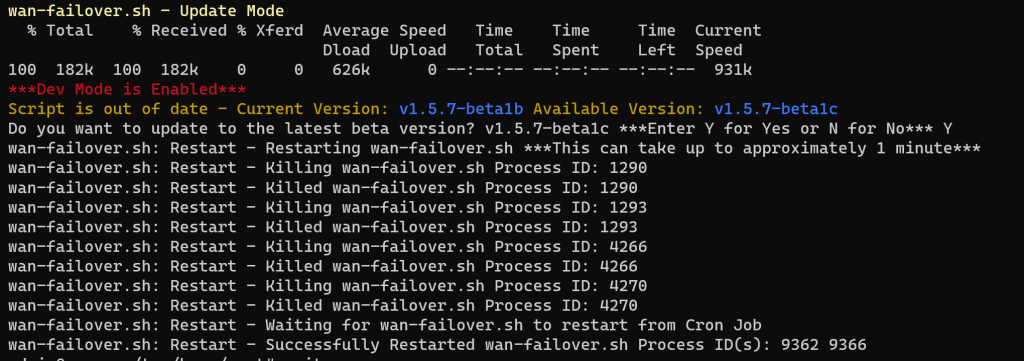The width and height of the screenshot is (1024, 361).
Task: Click the 'Killing' line for Process ID 1290
Action: point(327,168)
